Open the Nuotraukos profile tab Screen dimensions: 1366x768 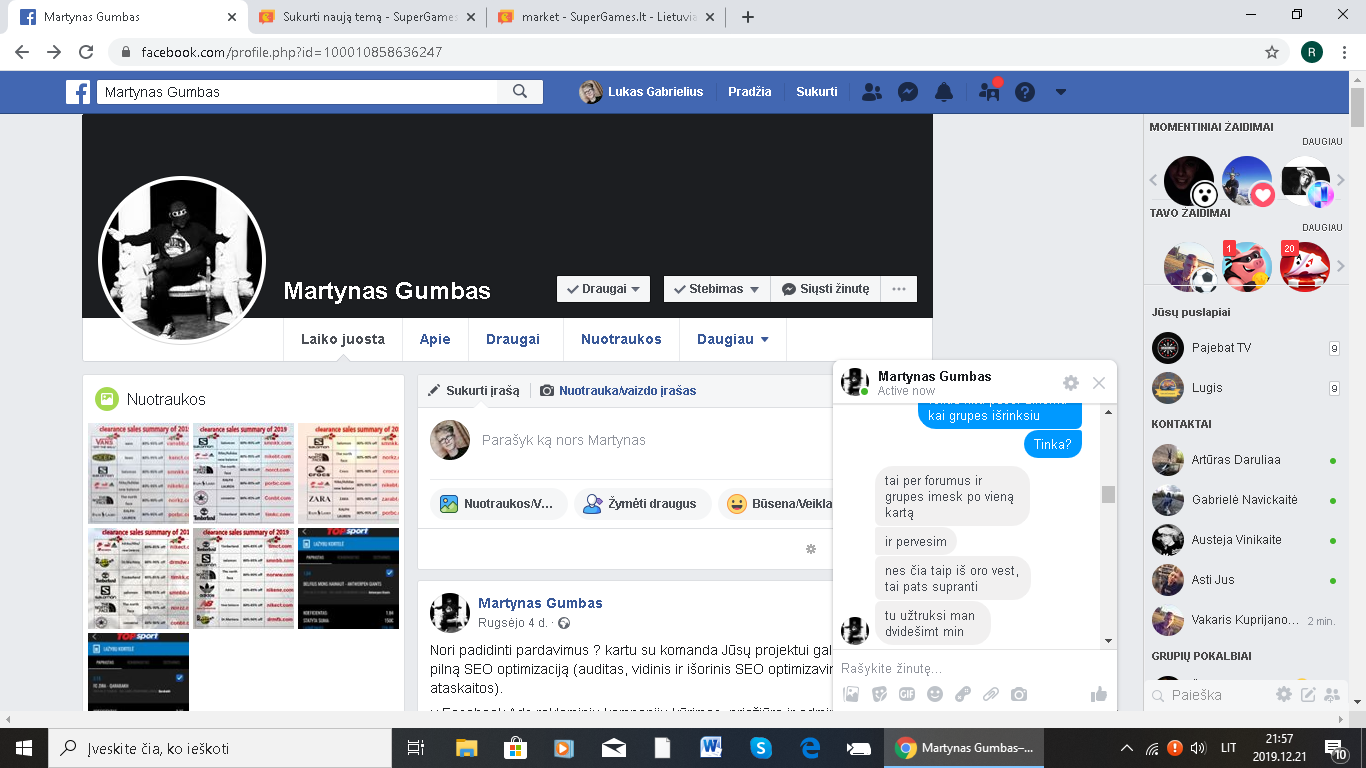[621, 339]
